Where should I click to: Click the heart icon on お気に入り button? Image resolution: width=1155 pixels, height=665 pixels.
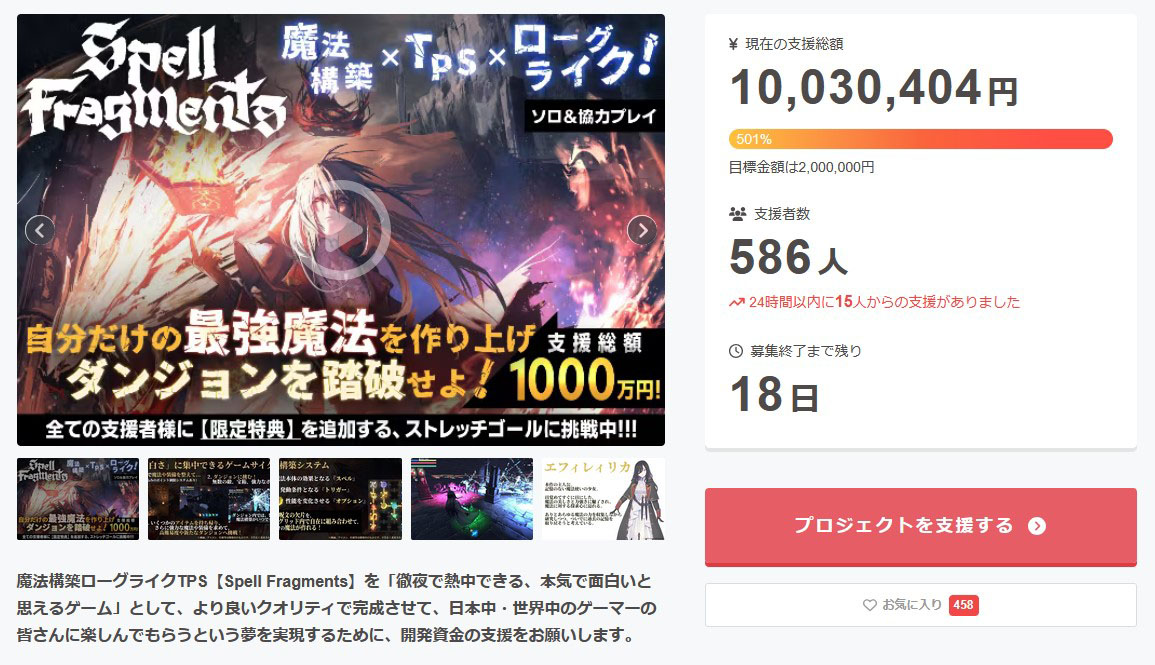click(x=870, y=605)
